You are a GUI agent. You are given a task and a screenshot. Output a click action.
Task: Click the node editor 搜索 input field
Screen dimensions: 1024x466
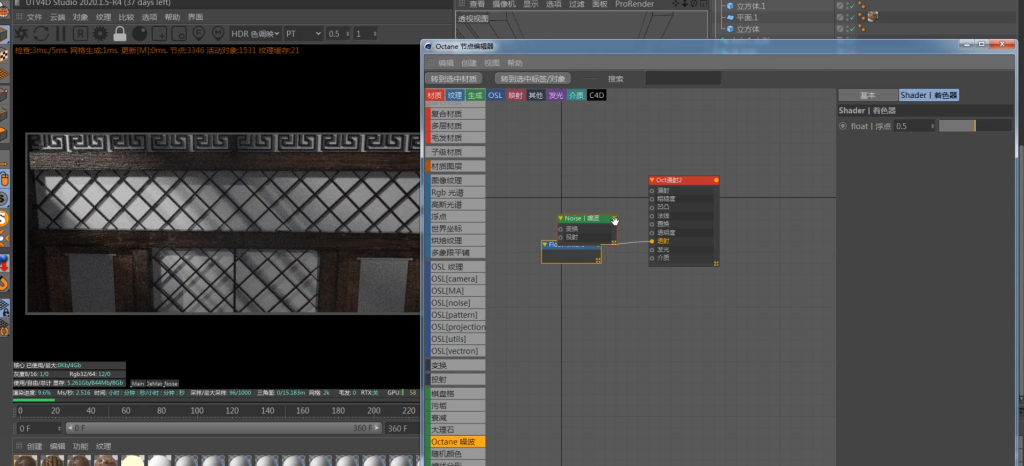tap(683, 78)
